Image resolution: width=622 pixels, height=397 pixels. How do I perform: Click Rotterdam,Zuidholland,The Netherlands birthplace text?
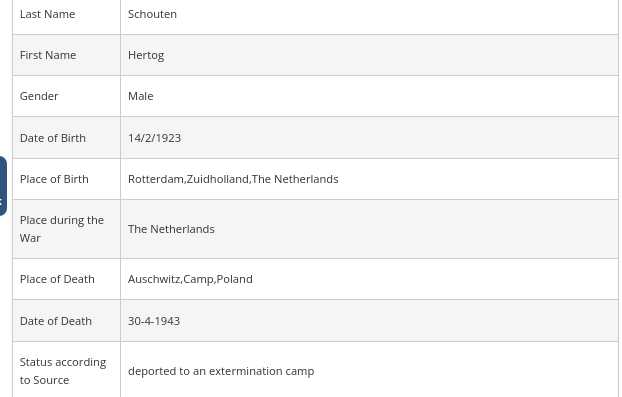(233, 179)
